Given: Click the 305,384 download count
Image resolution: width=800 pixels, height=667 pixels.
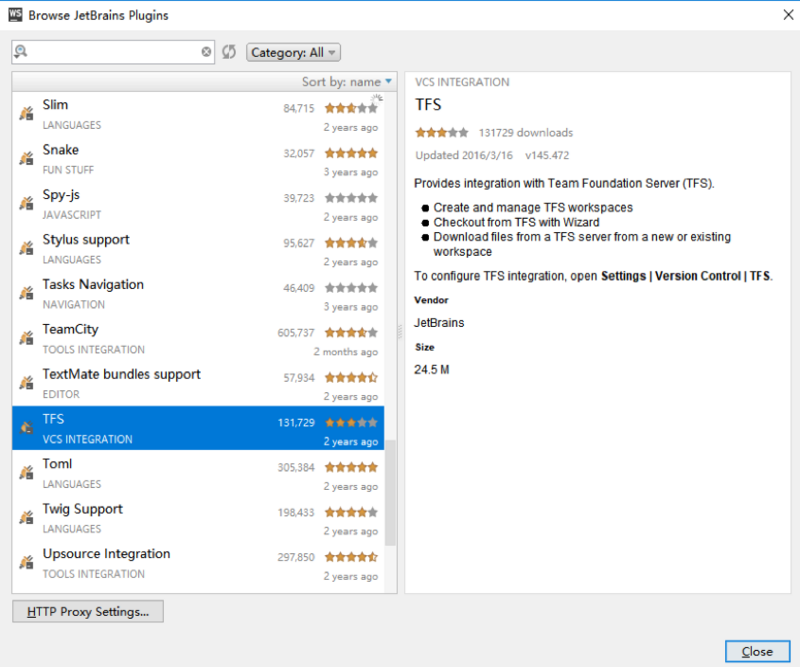Looking at the screenshot, I should (296, 468).
